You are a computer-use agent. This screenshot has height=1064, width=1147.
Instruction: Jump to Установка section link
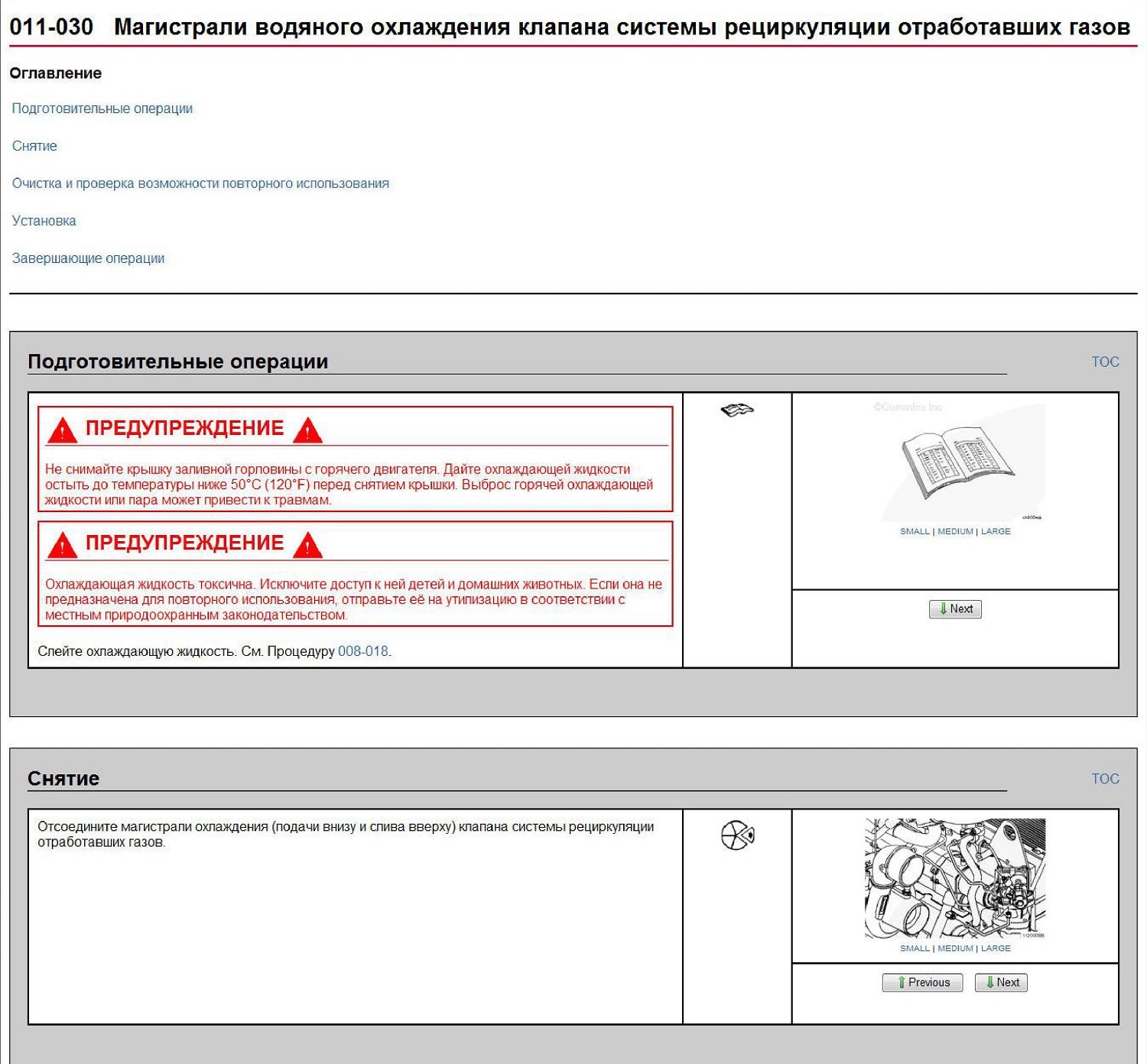coord(44,221)
